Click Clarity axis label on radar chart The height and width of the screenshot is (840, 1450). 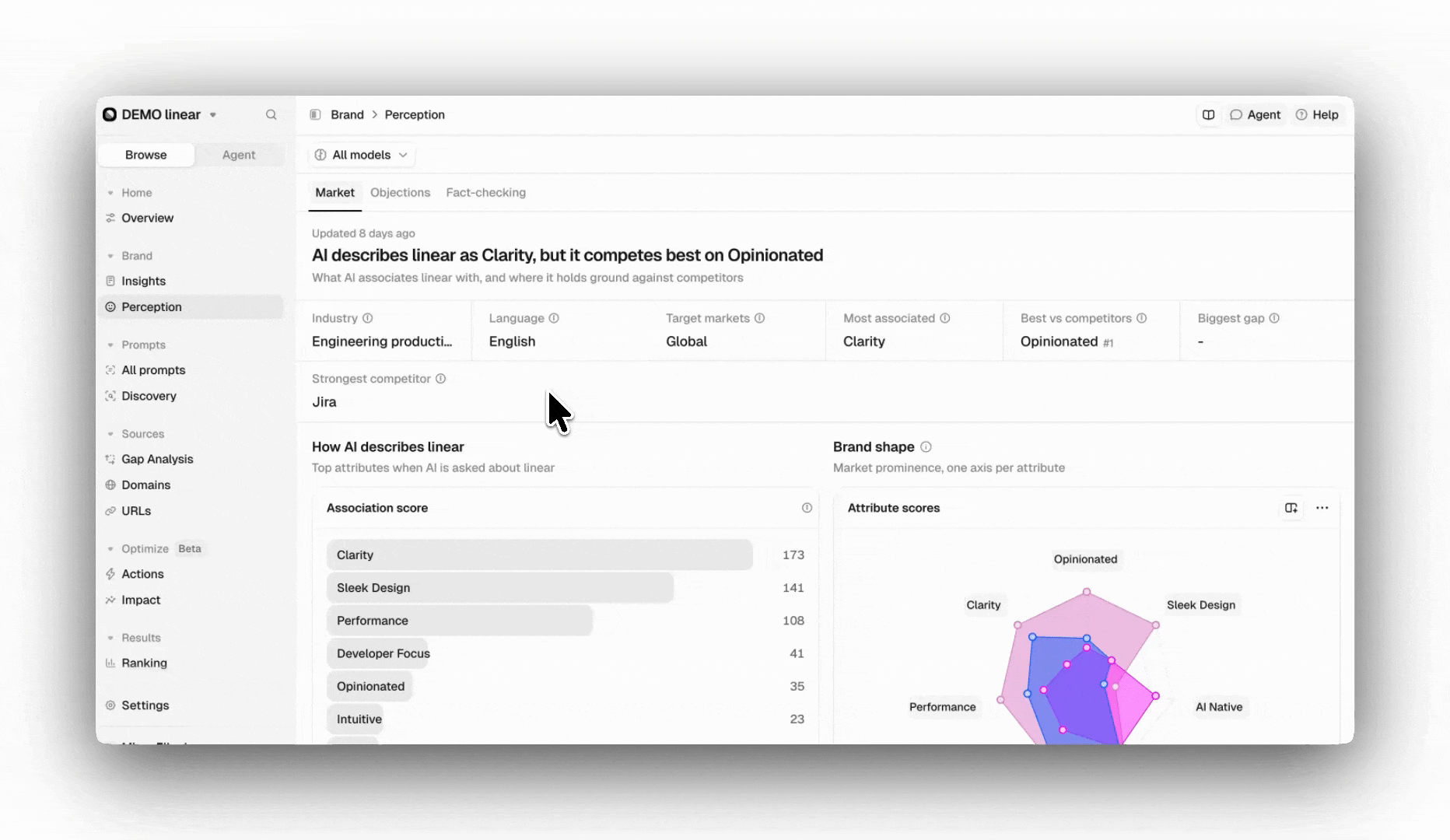tap(983, 605)
